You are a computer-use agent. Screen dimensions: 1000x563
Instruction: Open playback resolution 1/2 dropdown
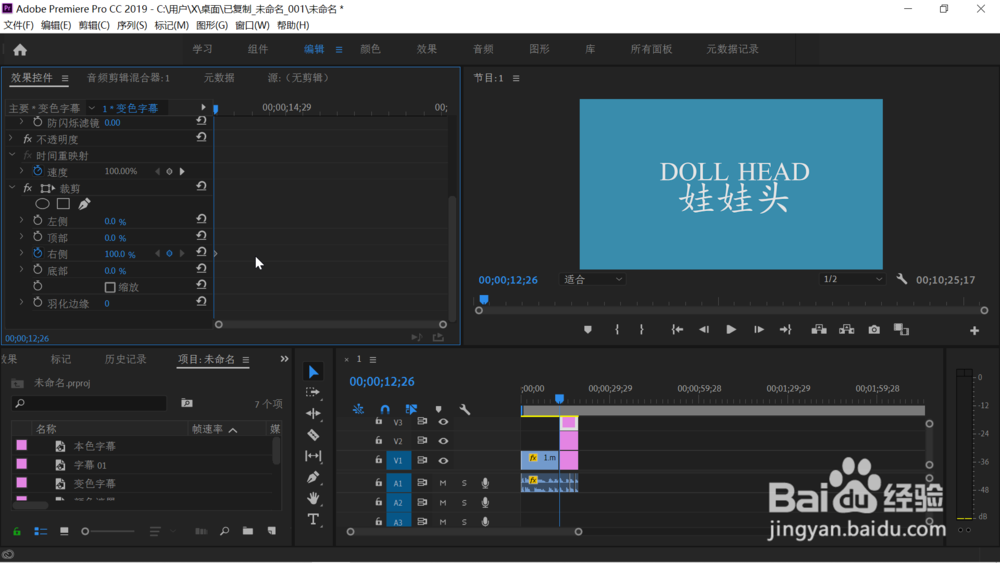point(853,279)
